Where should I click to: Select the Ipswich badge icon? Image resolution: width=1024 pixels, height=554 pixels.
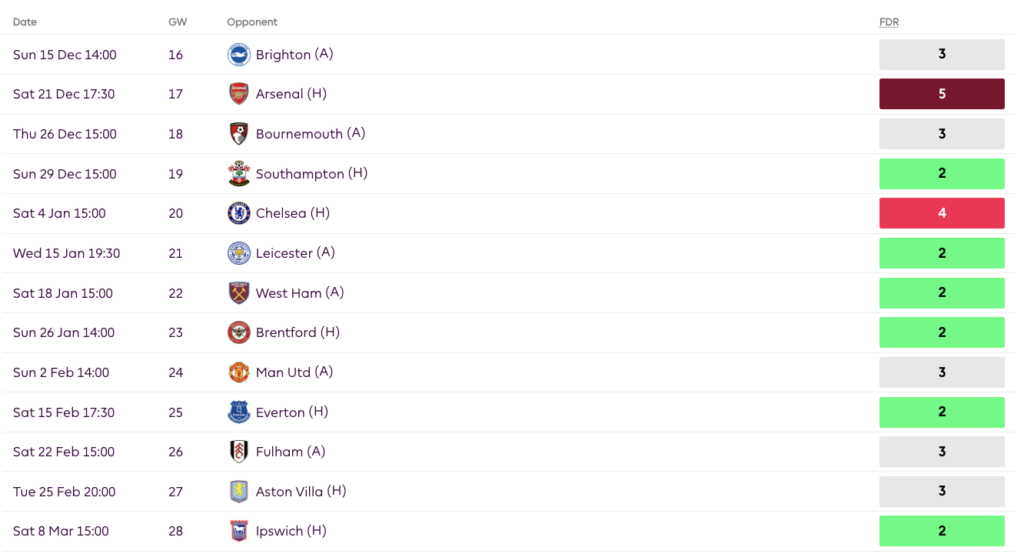(x=238, y=531)
